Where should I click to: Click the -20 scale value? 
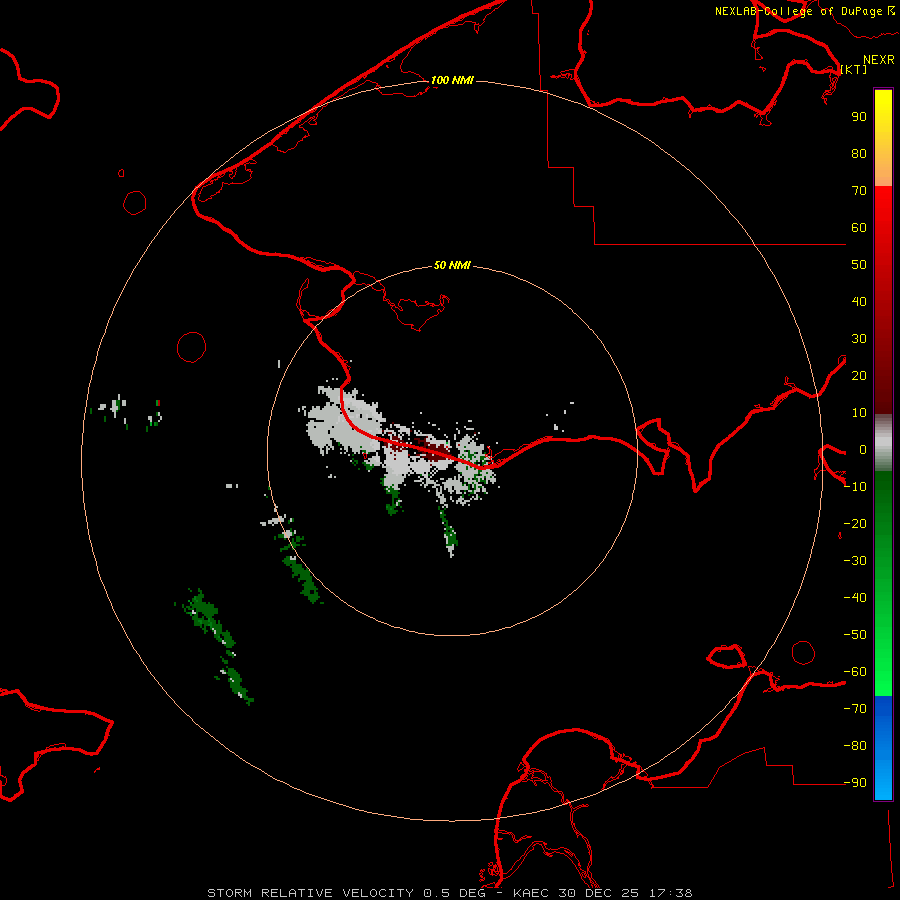[855, 523]
